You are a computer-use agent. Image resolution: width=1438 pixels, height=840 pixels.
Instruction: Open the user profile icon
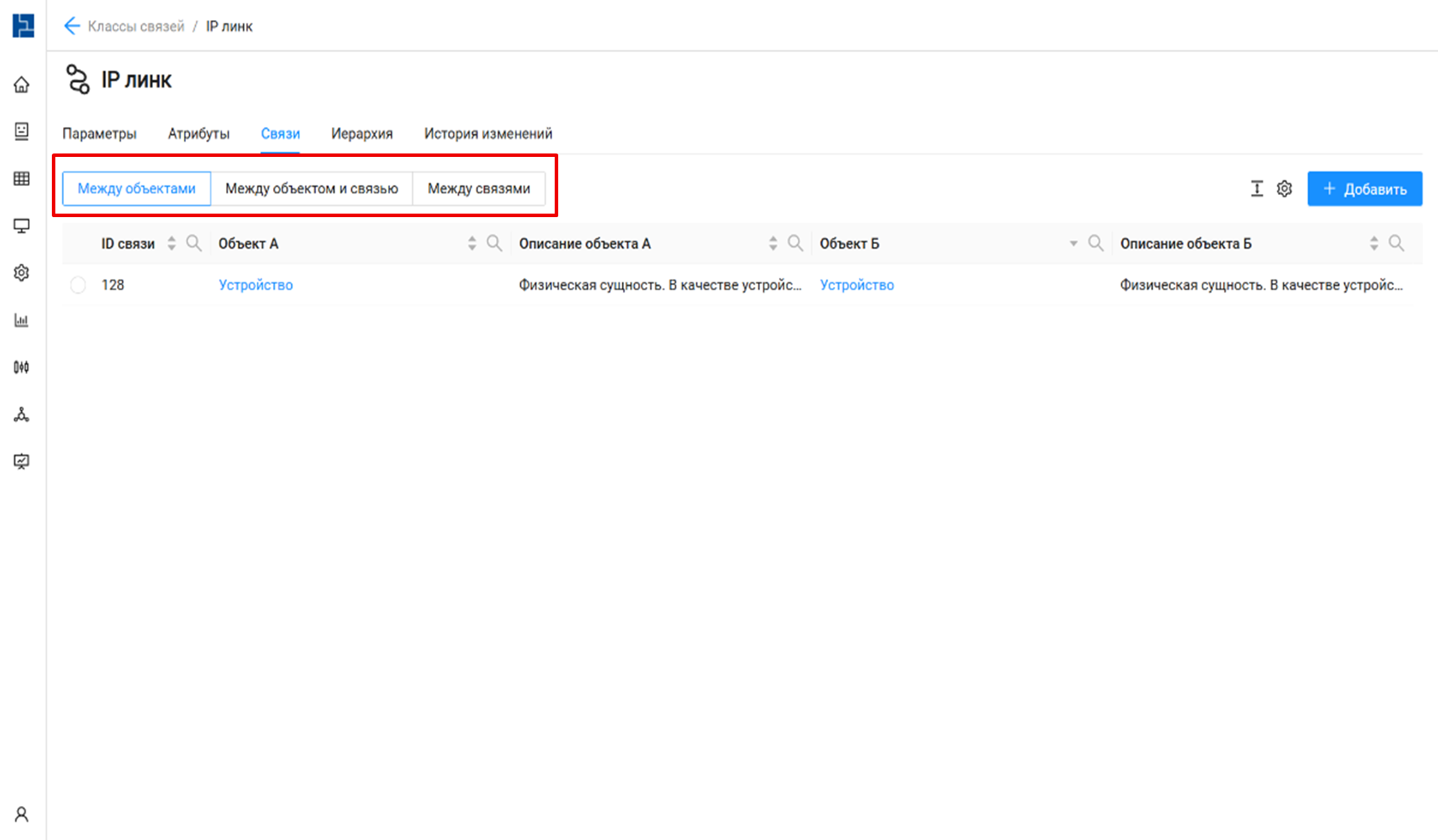coord(21,814)
